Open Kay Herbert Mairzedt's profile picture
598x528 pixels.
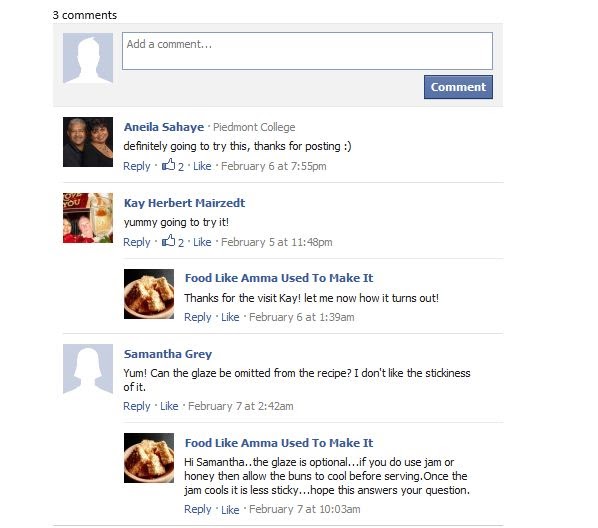click(x=88, y=218)
